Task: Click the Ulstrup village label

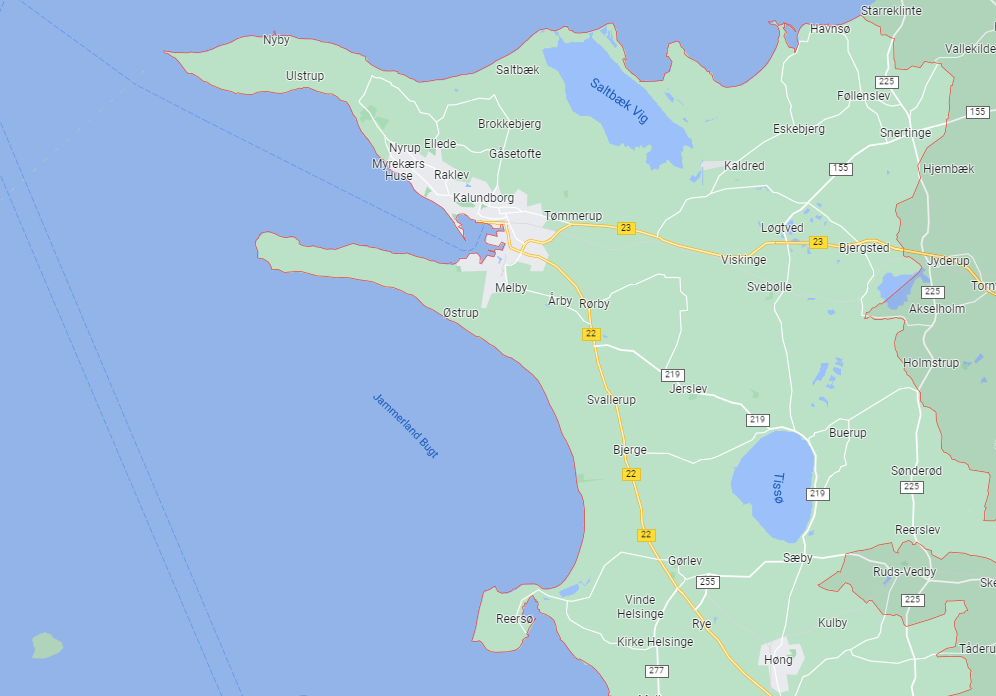Action: coord(305,76)
